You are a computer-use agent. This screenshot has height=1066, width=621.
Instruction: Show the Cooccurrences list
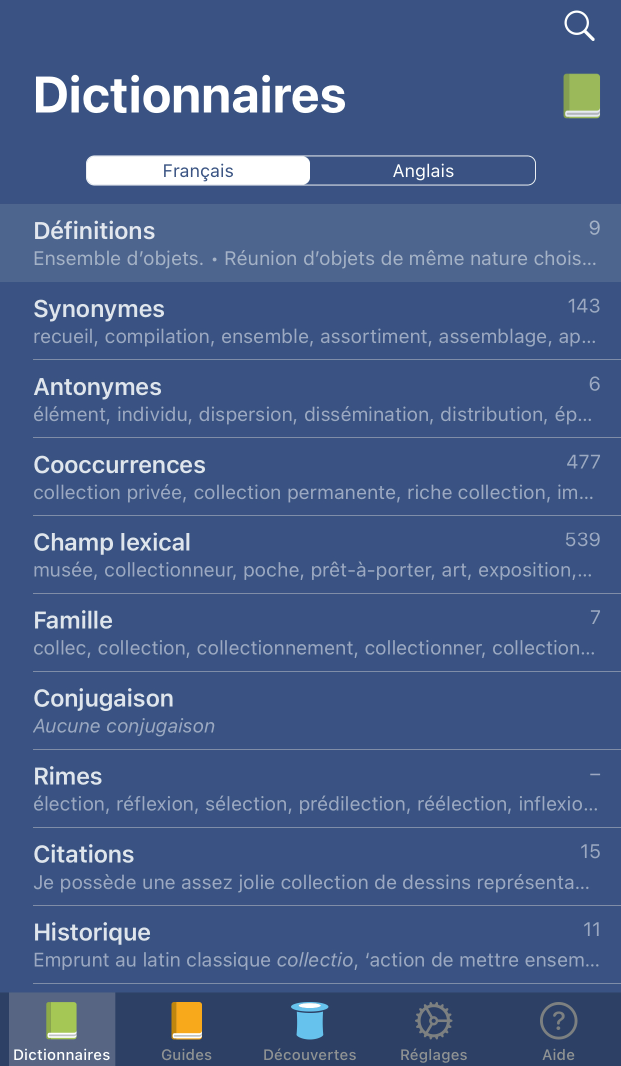click(310, 477)
